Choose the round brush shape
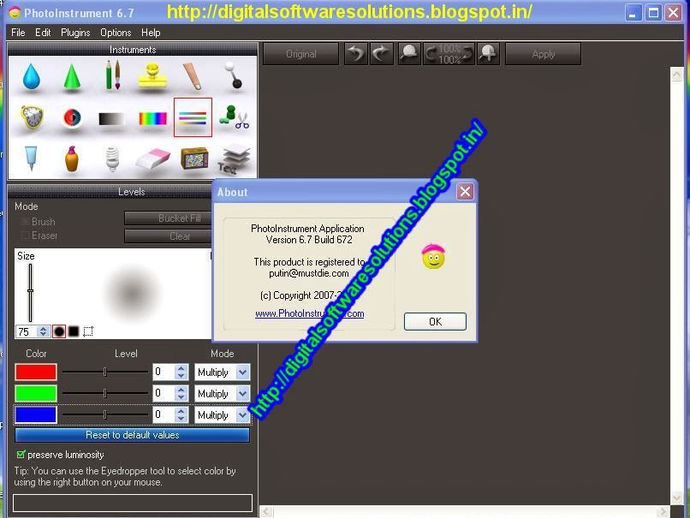The image size is (690, 518). 59,331
